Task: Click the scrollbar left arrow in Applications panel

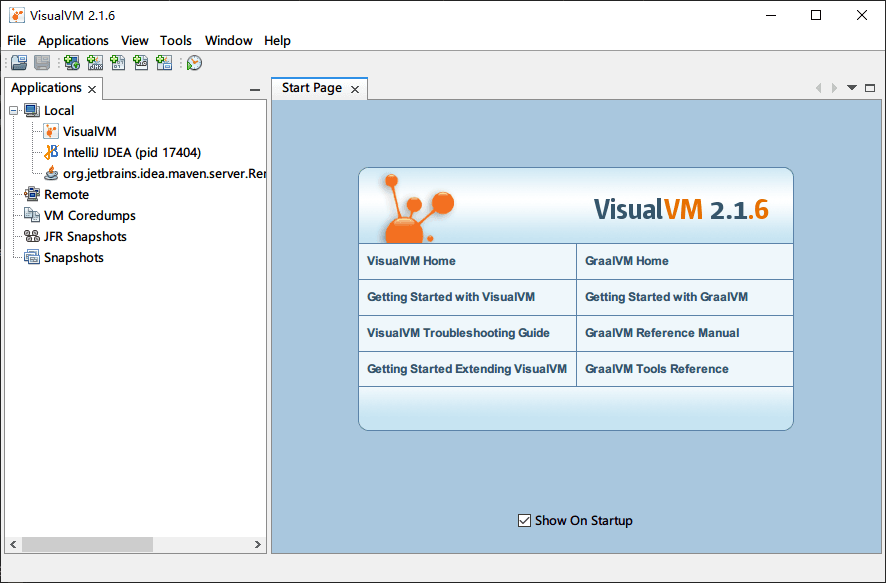Action: (13, 545)
